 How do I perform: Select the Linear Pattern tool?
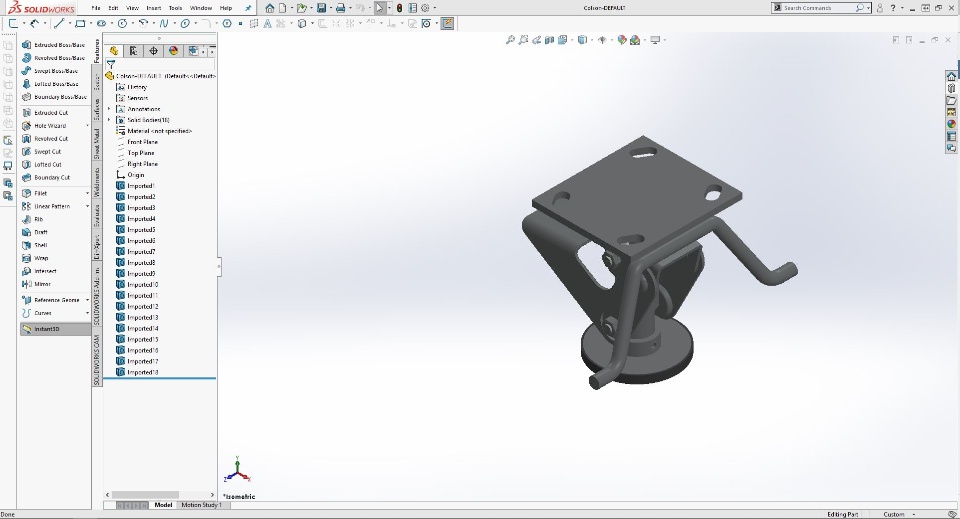[x=46, y=206]
